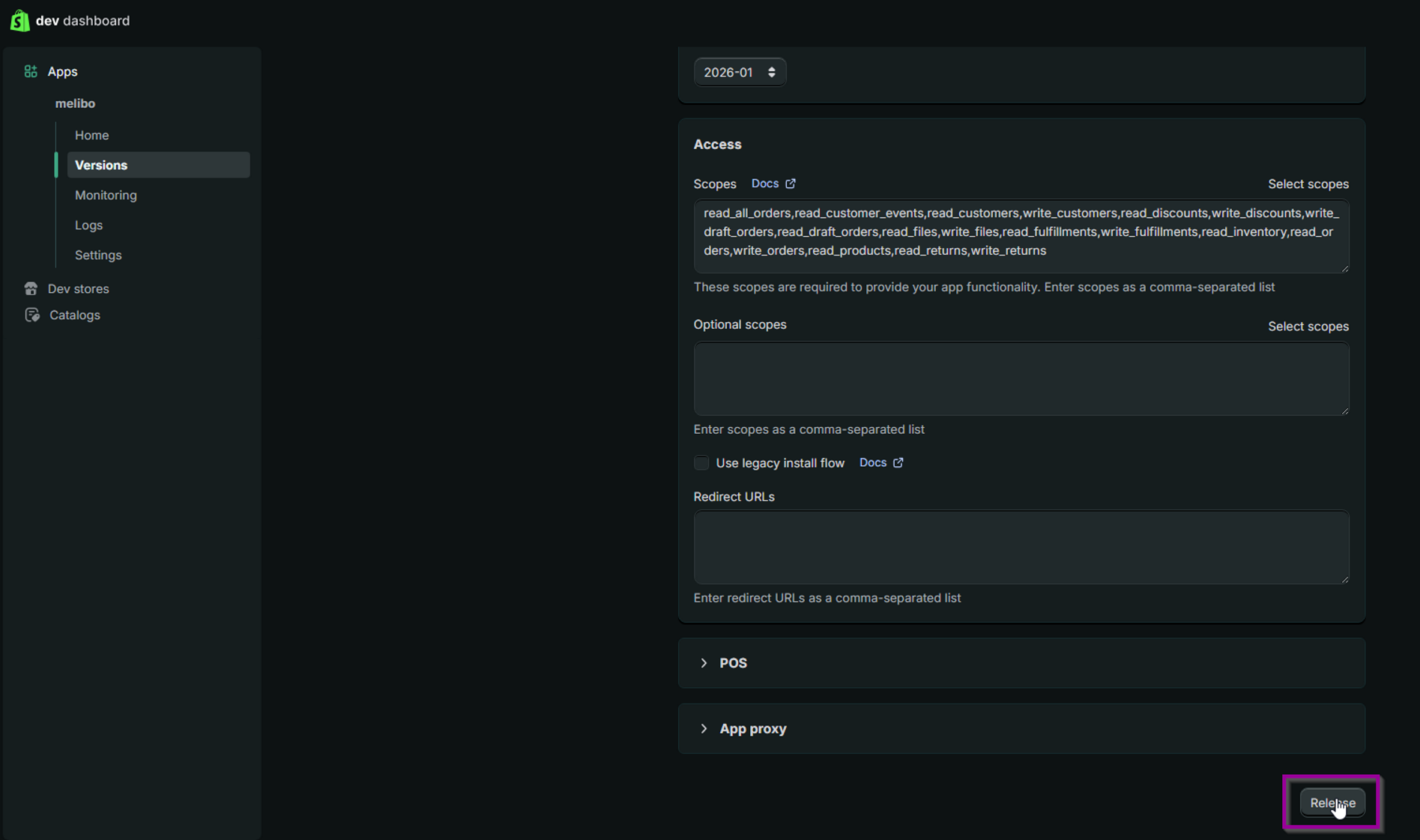1420x840 pixels.
Task: Click Select scopes for required Scopes
Action: [1308, 184]
